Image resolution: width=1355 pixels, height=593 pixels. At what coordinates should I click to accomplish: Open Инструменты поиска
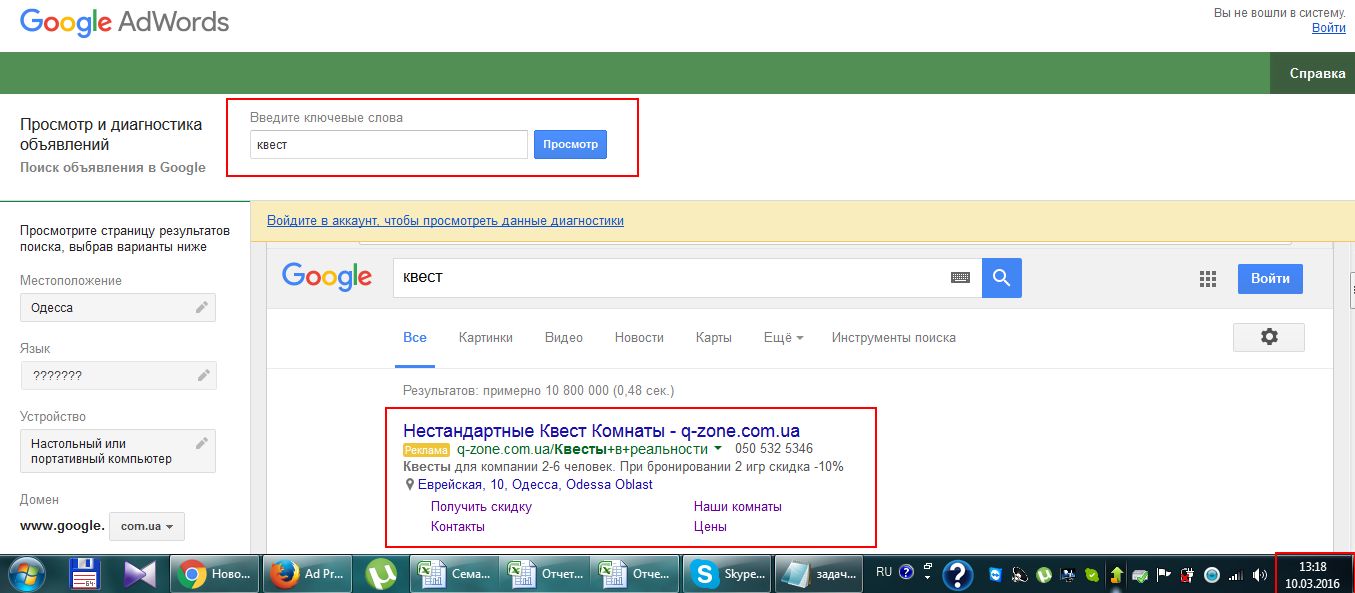coord(894,337)
